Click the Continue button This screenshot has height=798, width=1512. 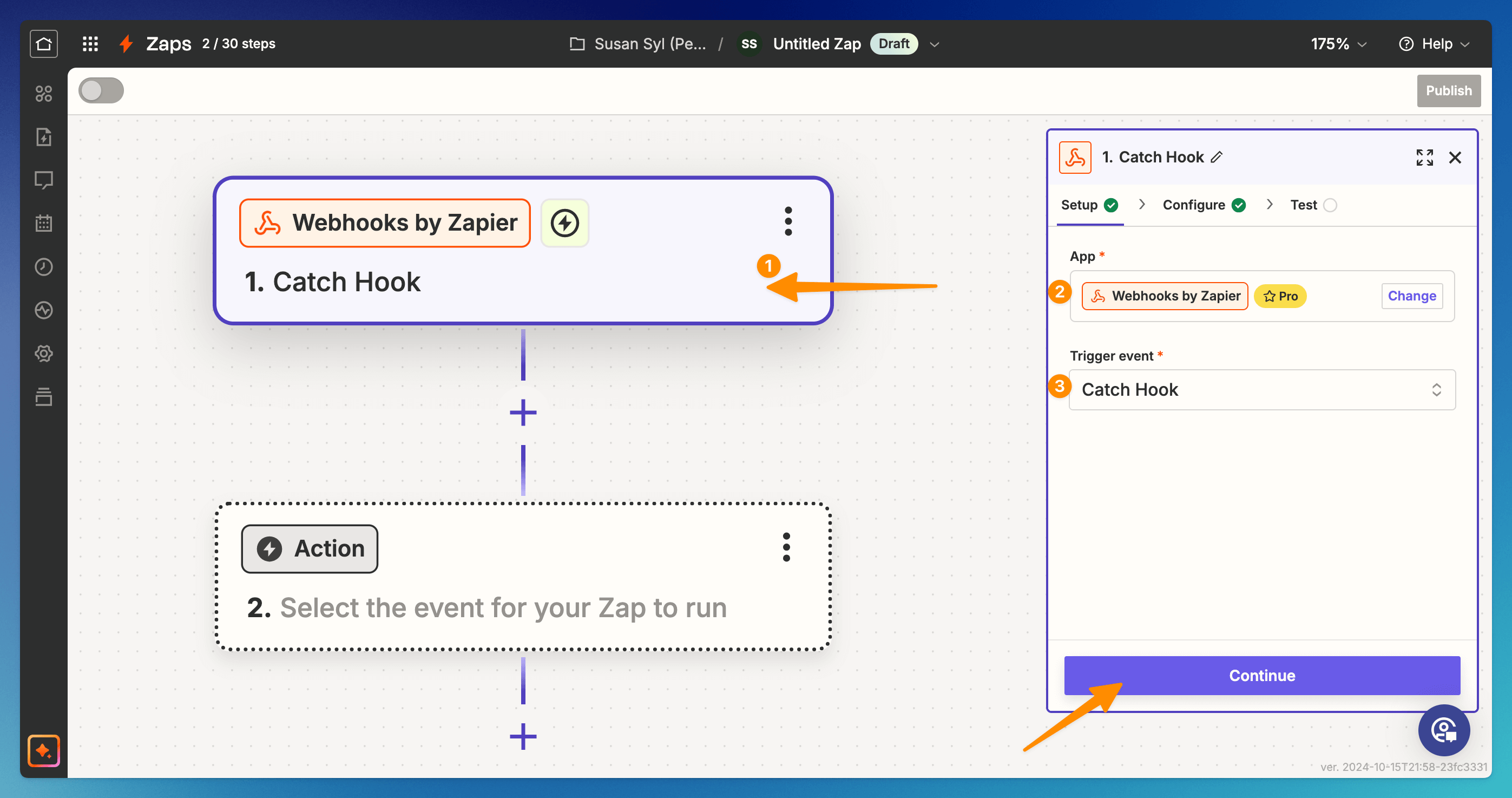point(1261,675)
